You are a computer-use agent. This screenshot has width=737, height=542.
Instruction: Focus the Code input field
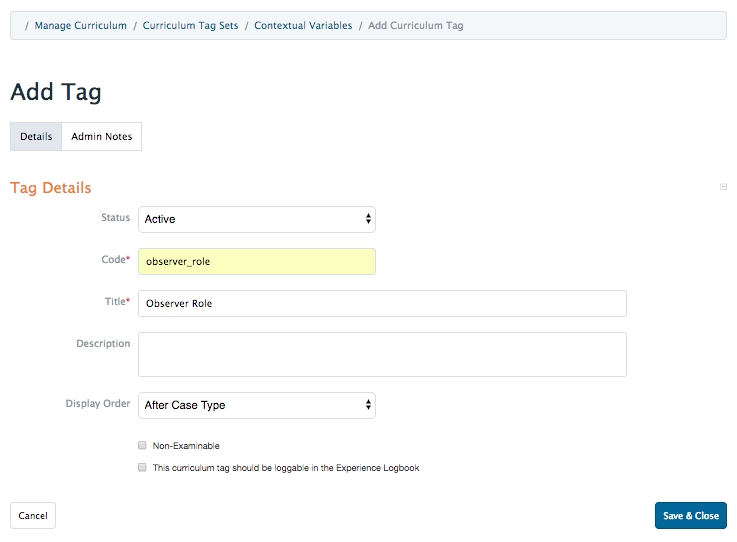coord(256,261)
